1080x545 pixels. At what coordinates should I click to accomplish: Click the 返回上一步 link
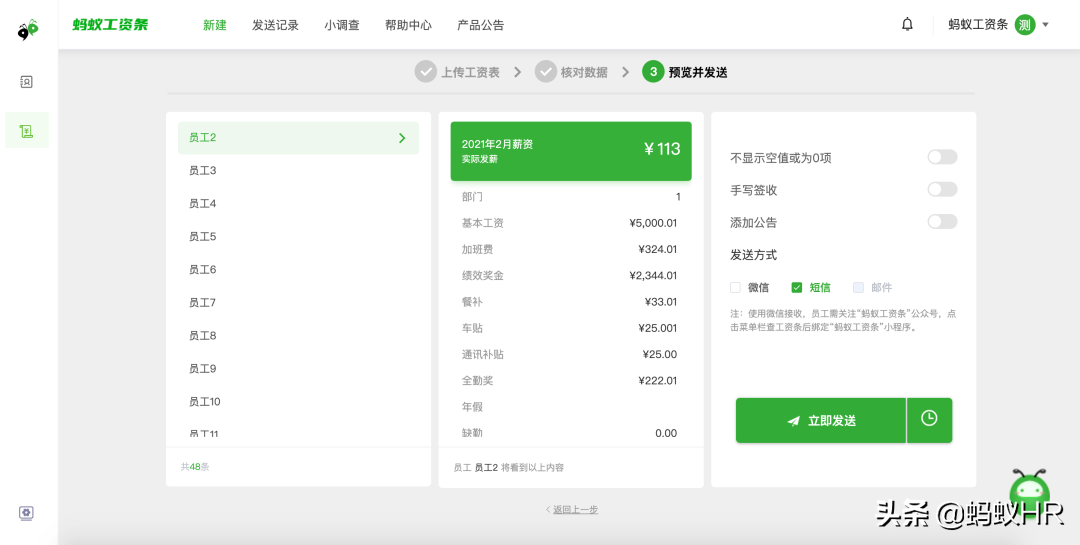[x=575, y=510]
